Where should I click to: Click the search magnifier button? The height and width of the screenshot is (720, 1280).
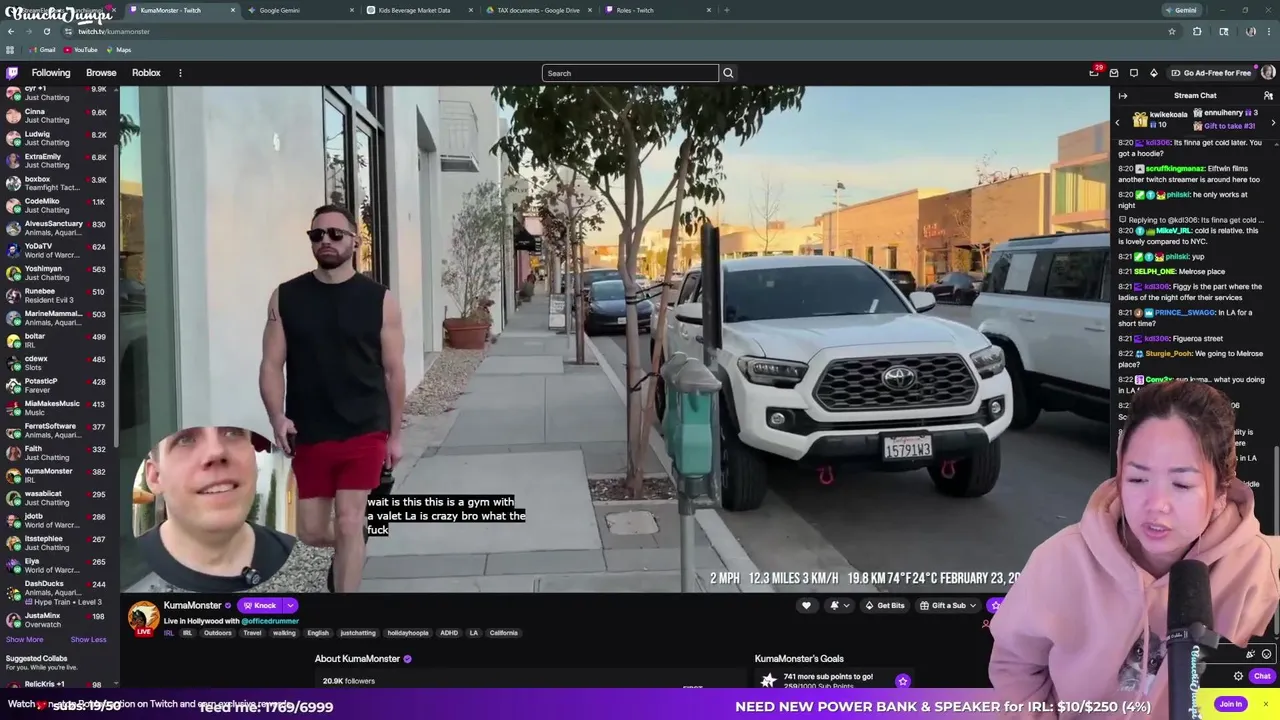point(728,73)
